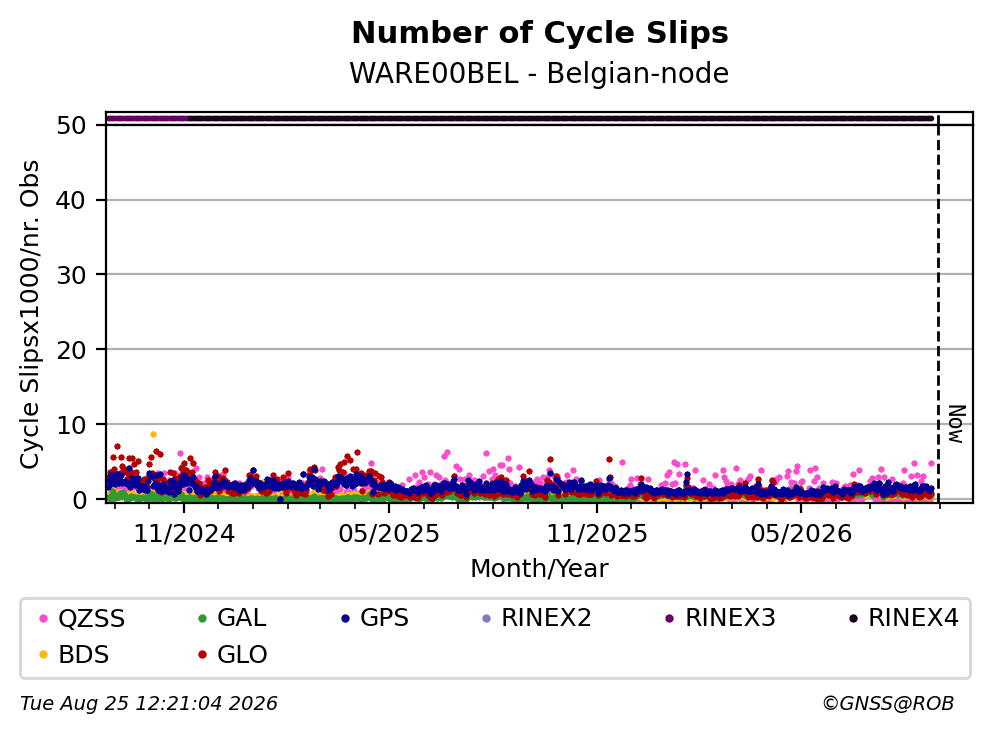This screenshot has width=993, height=734.
Task: Click the RINEX3 purple legend marker
Action: click(670, 618)
